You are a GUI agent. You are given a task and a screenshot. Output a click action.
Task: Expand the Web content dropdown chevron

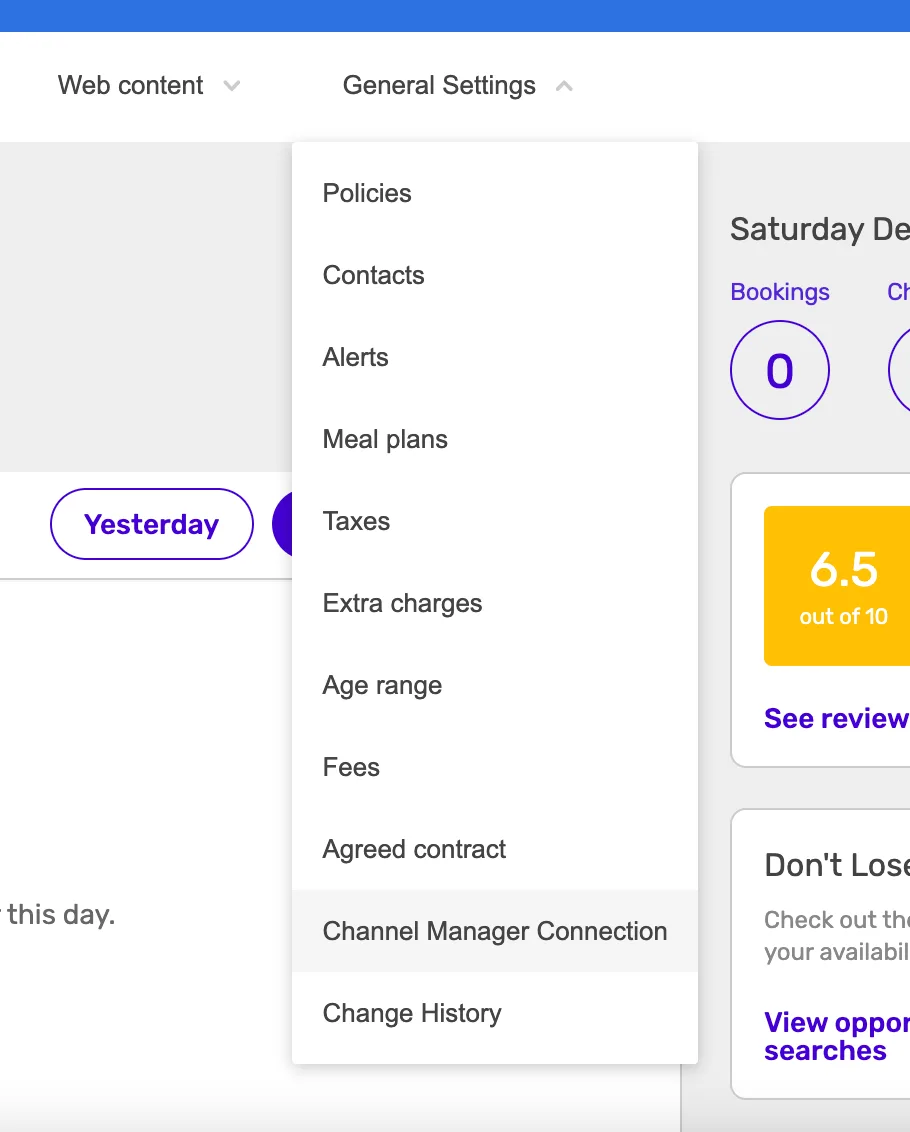[x=232, y=86]
